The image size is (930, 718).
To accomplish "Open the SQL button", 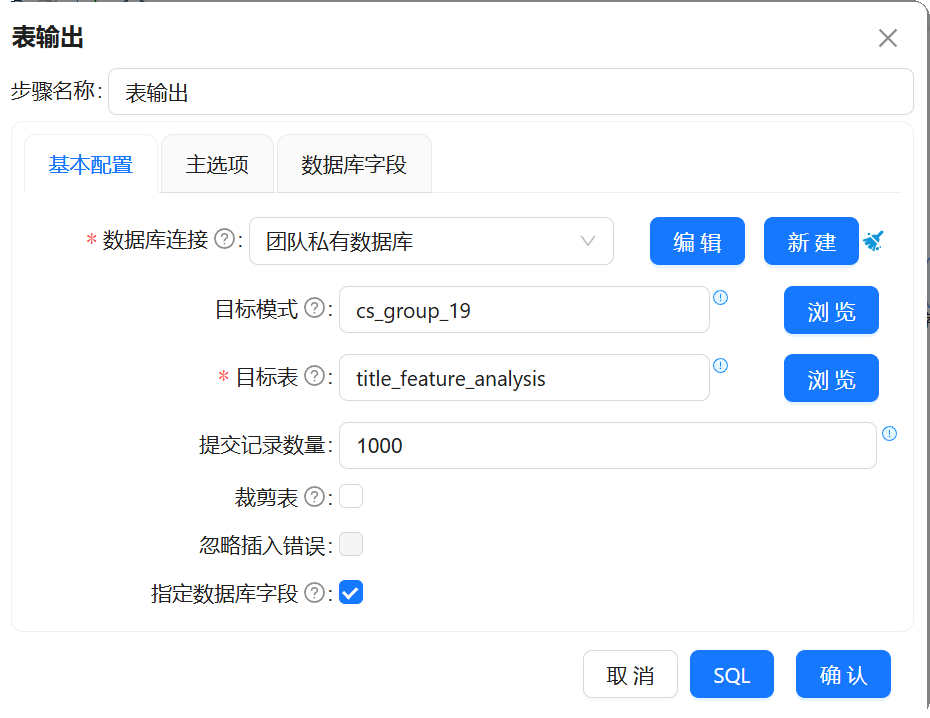I will click(731, 674).
